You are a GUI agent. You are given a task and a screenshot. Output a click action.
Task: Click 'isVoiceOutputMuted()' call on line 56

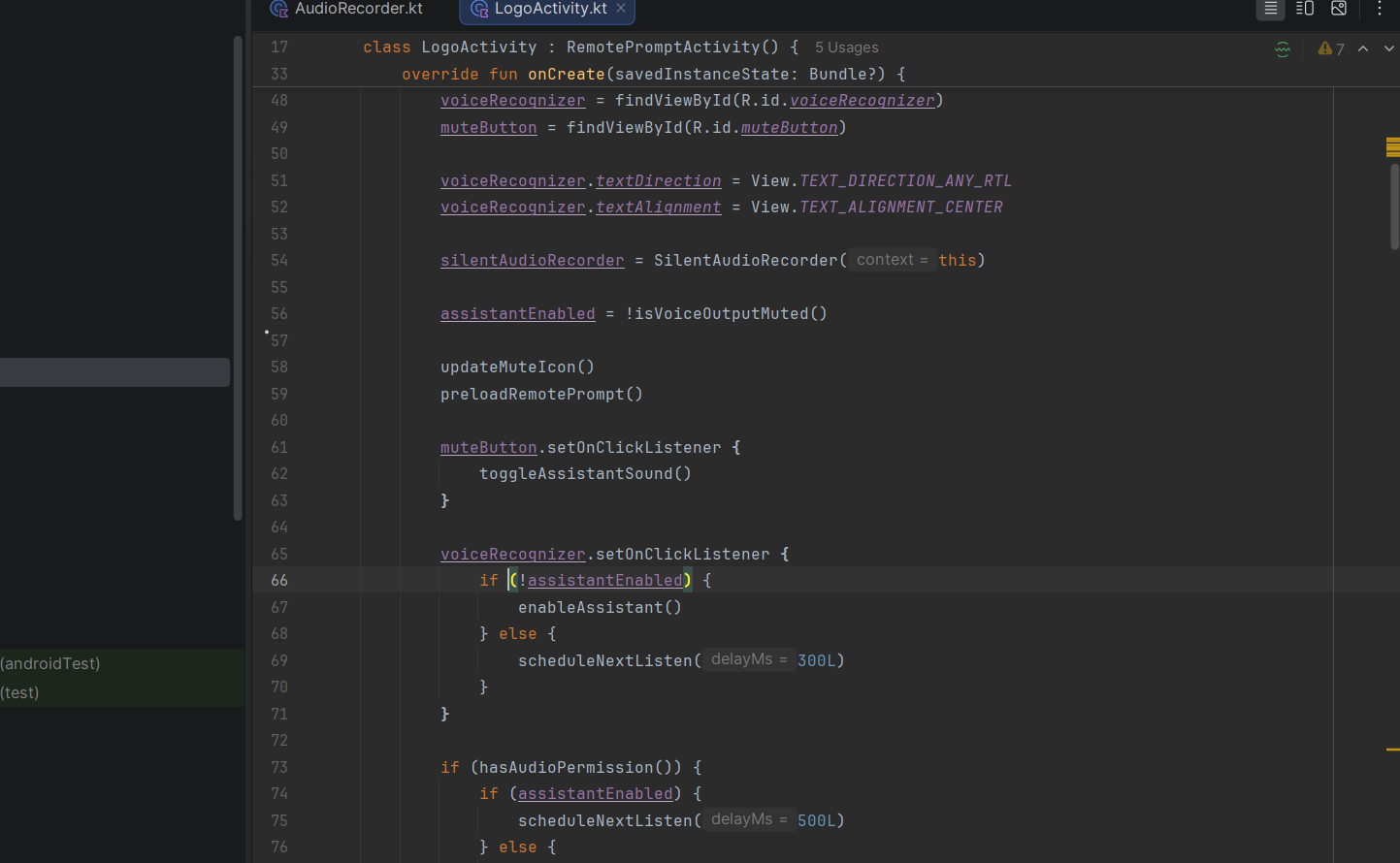click(731, 313)
